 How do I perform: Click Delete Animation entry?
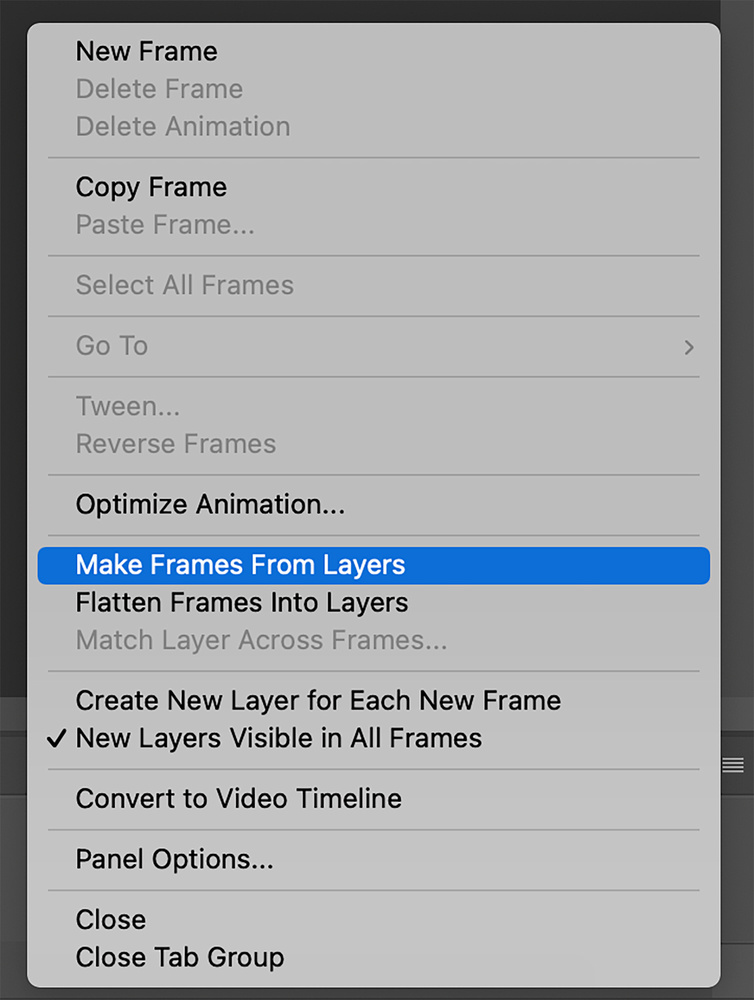(374, 127)
